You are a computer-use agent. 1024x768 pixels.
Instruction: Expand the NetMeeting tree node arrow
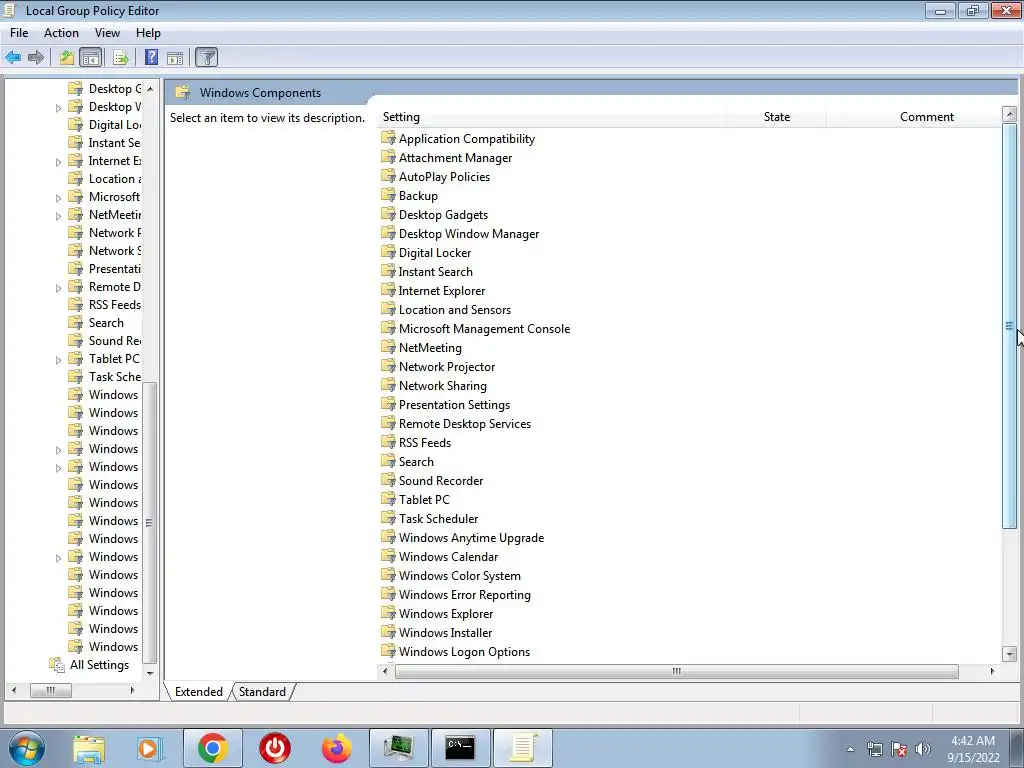coord(58,216)
